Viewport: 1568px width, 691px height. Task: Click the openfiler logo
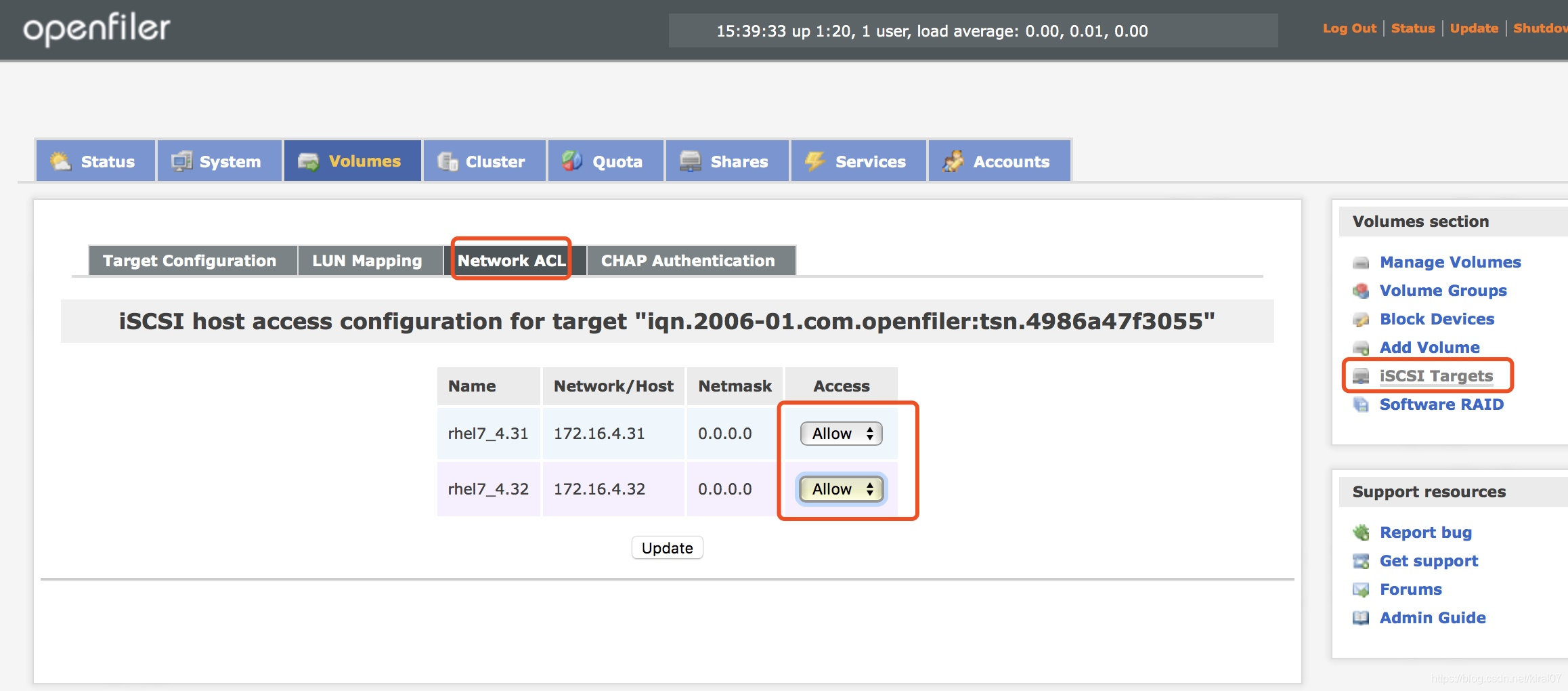97,29
